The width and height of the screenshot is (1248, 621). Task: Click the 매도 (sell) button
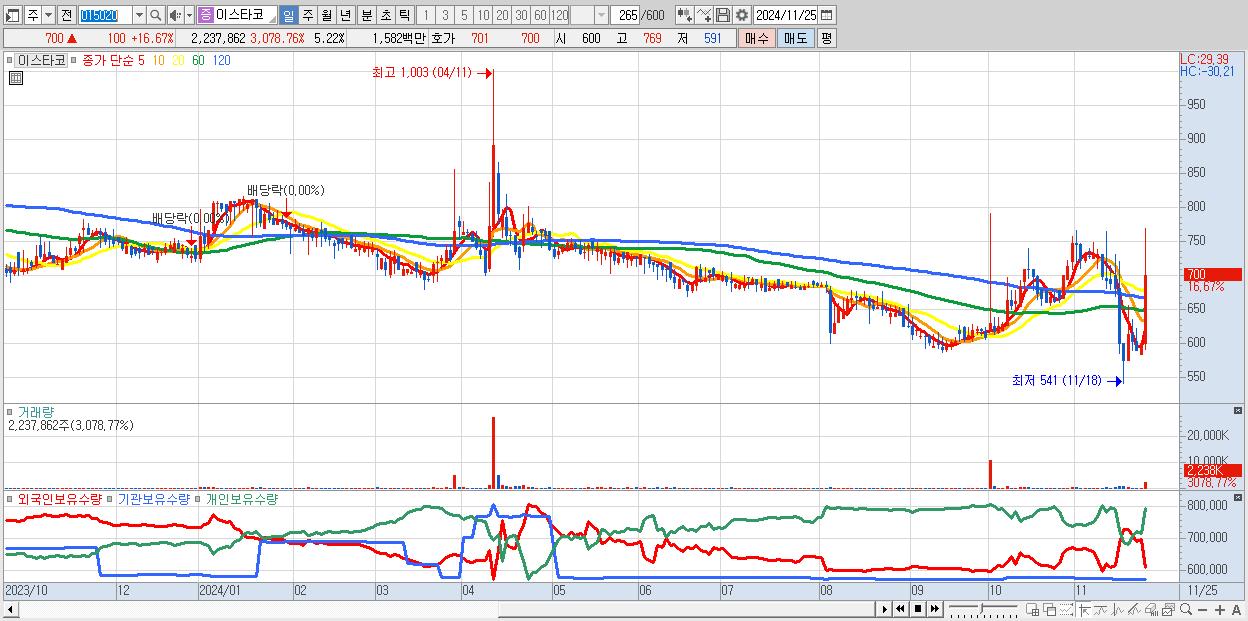[x=796, y=38]
